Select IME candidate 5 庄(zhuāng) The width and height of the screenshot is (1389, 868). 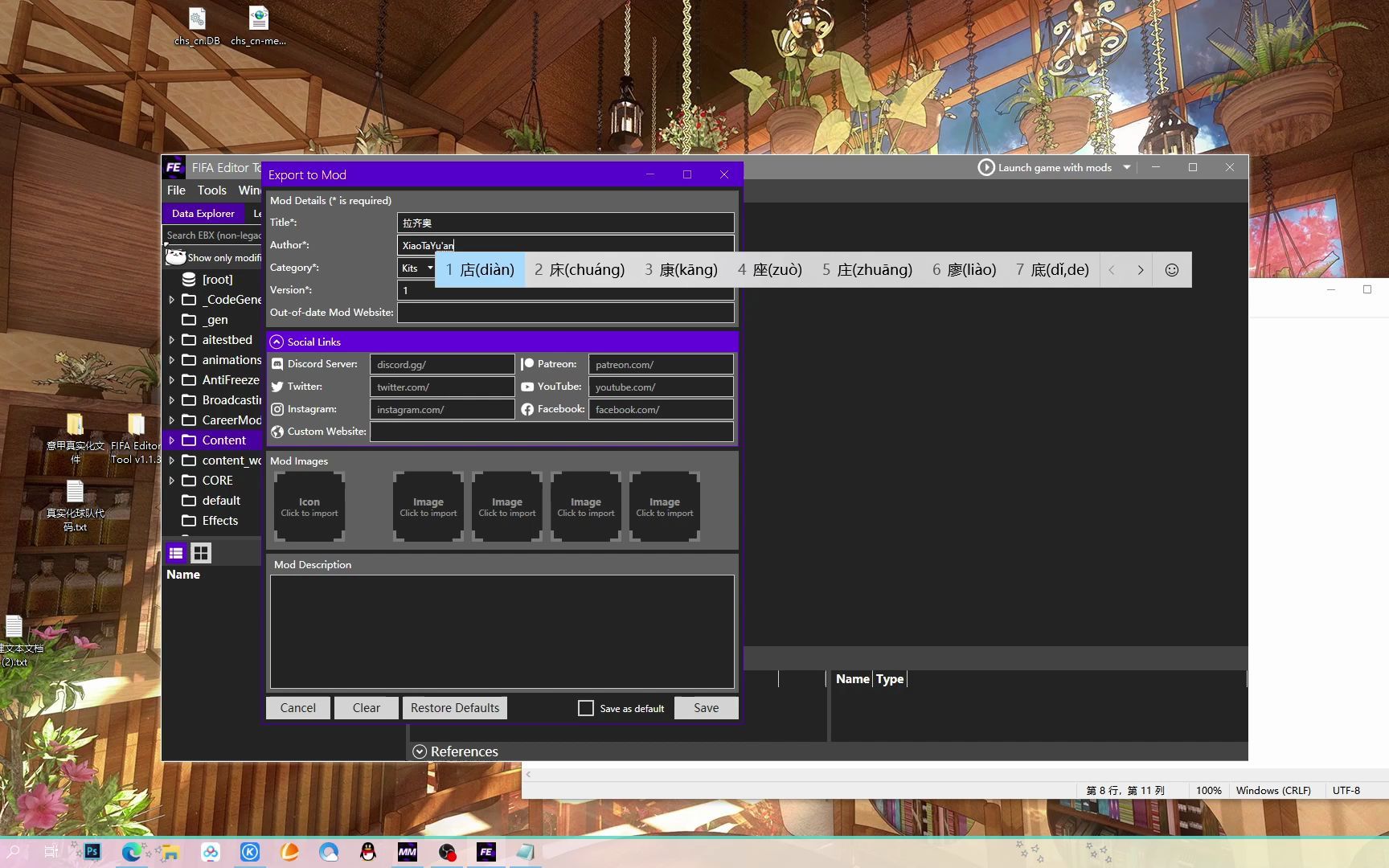click(x=867, y=270)
